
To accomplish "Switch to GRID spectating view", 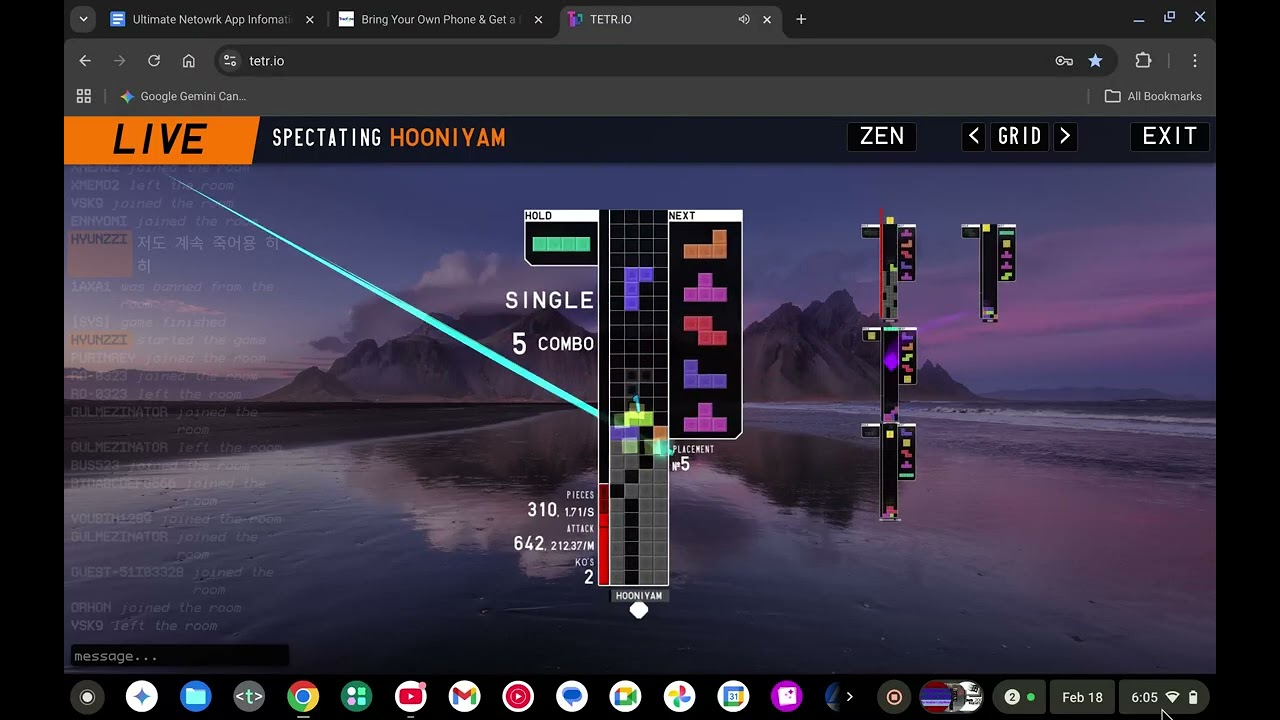I will (1019, 137).
